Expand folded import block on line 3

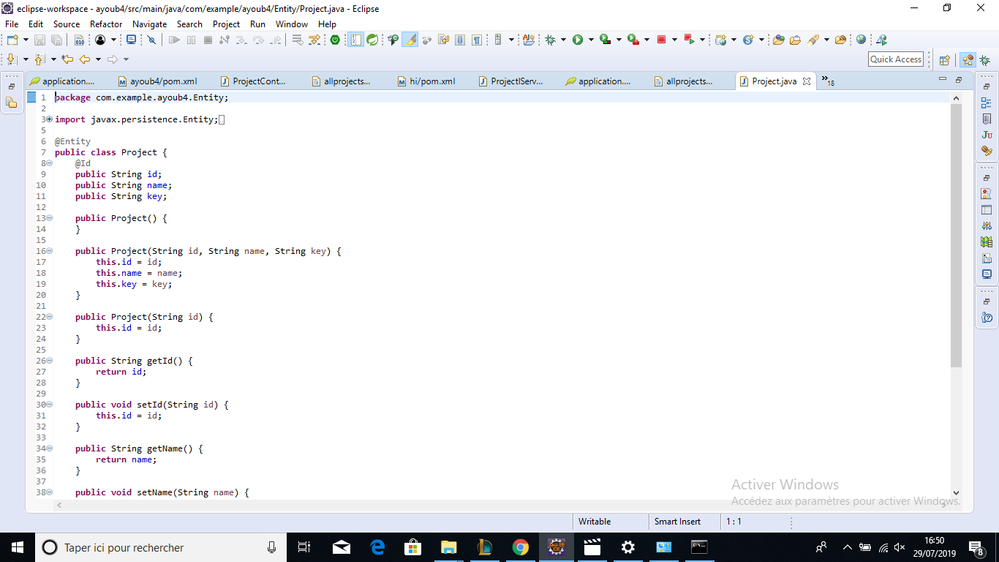point(50,119)
